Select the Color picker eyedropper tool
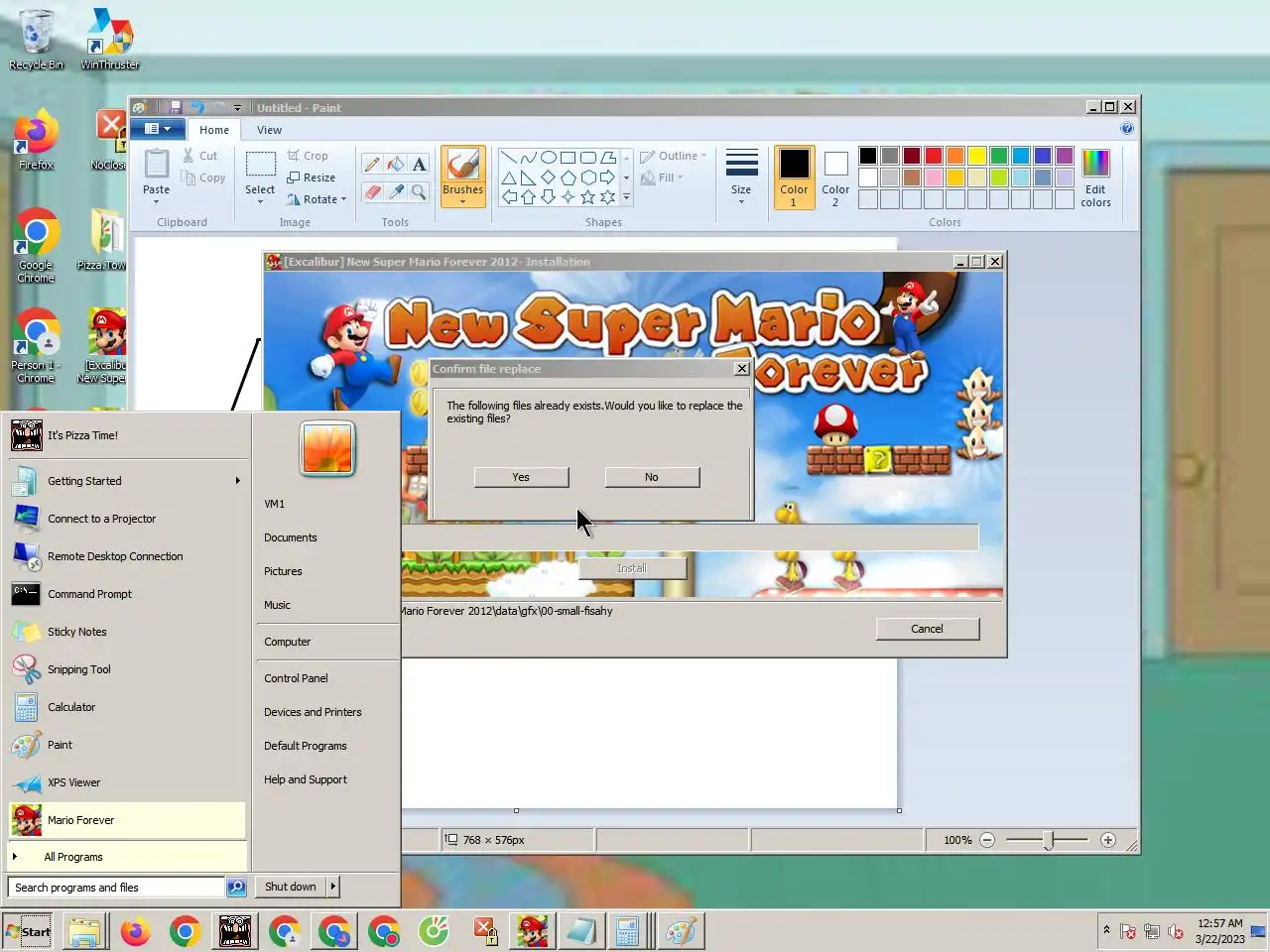Screen dimensions: 1270x952 click(395, 192)
